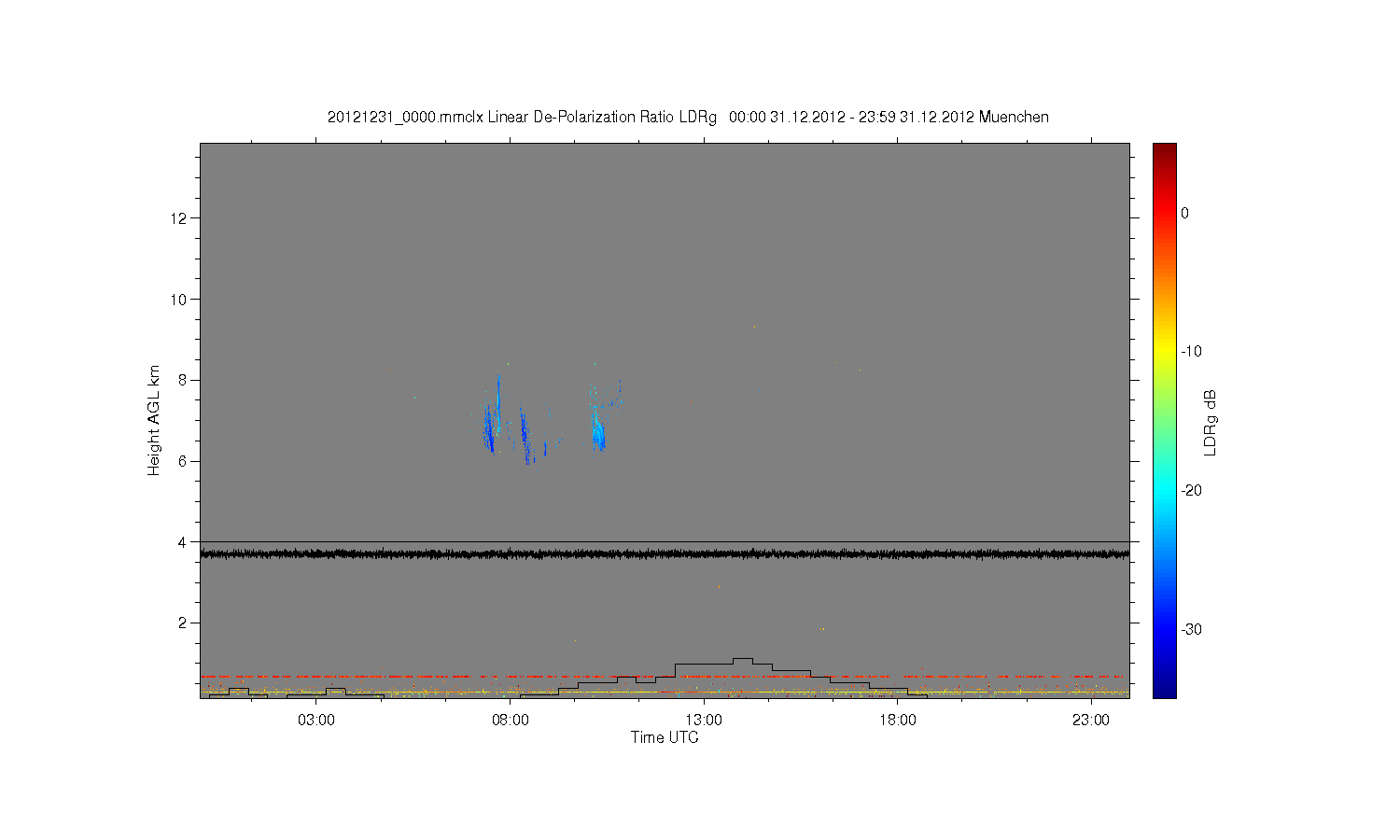Click the plot title text '20121231_0000.mmclx'
The height and width of the screenshot is (840, 1400).
(x=405, y=118)
